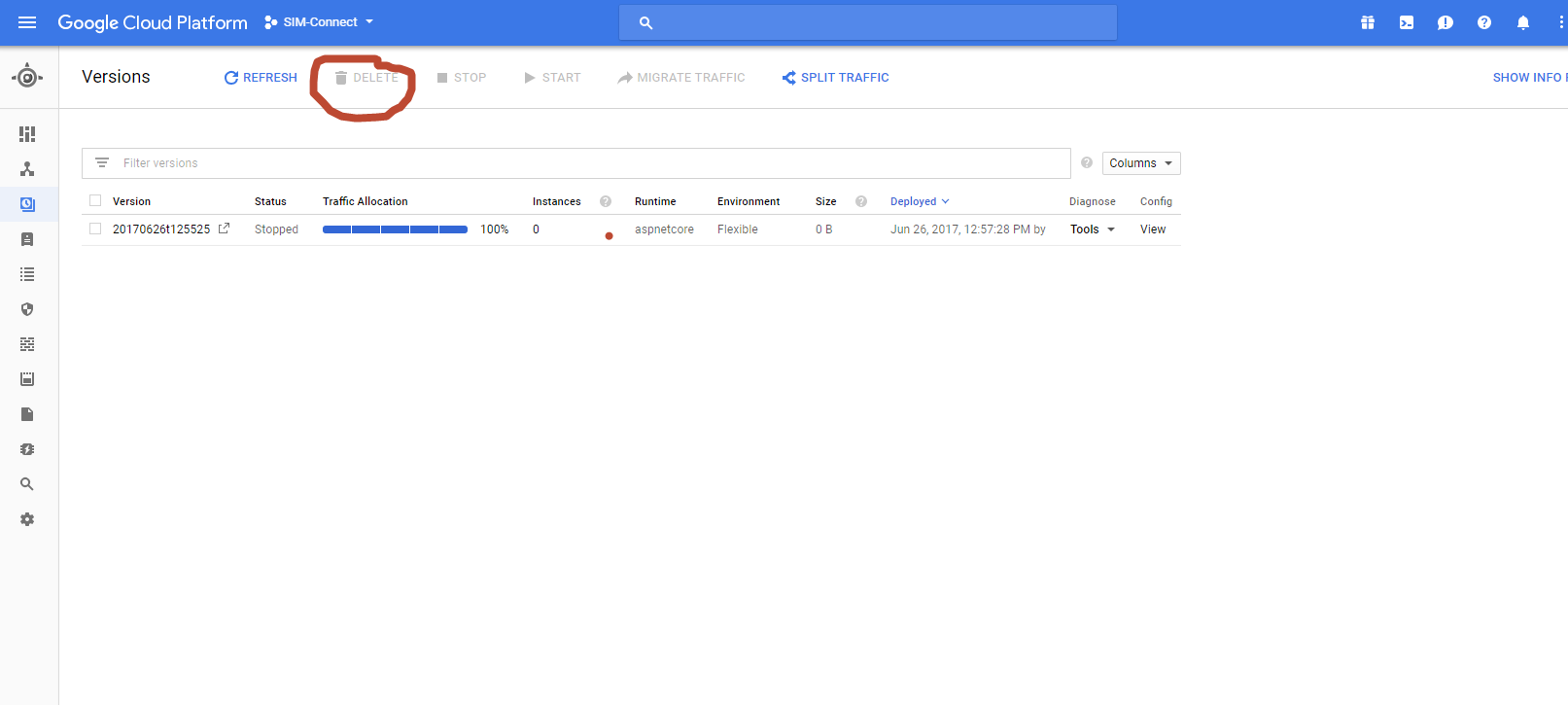The image size is (1568, 705).
Task: Open version 20170626t125525 link
Action: coord(161,229)
